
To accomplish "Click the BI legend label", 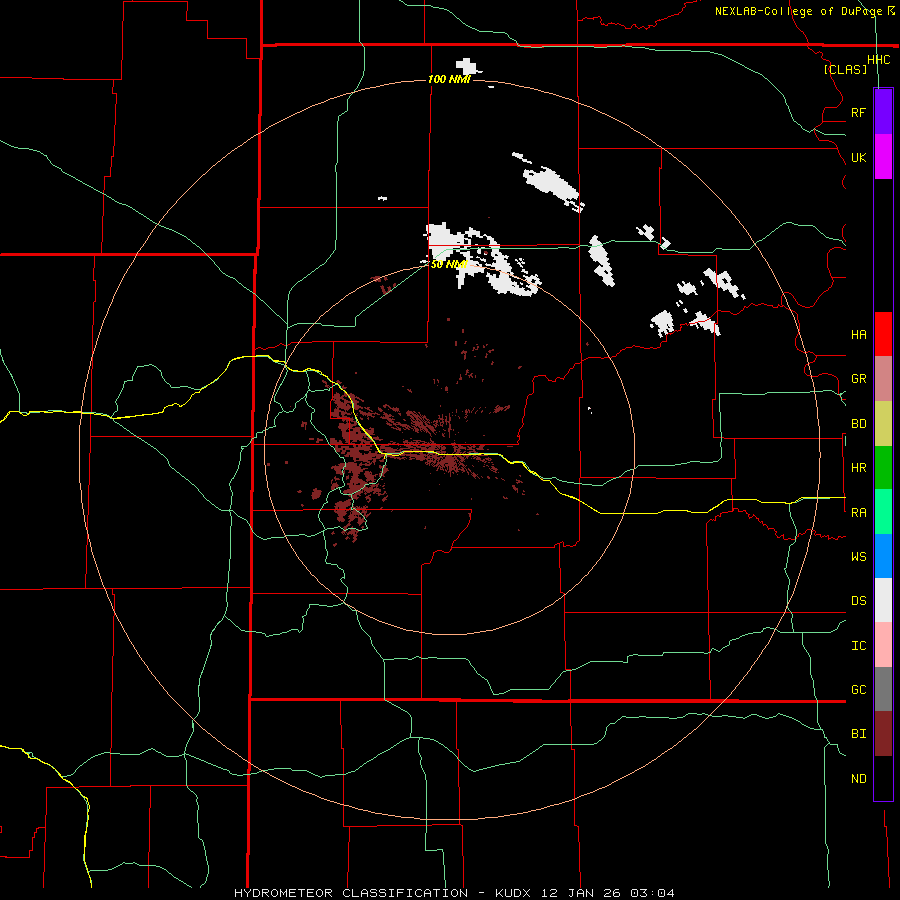I will click(x=858, y=734).
